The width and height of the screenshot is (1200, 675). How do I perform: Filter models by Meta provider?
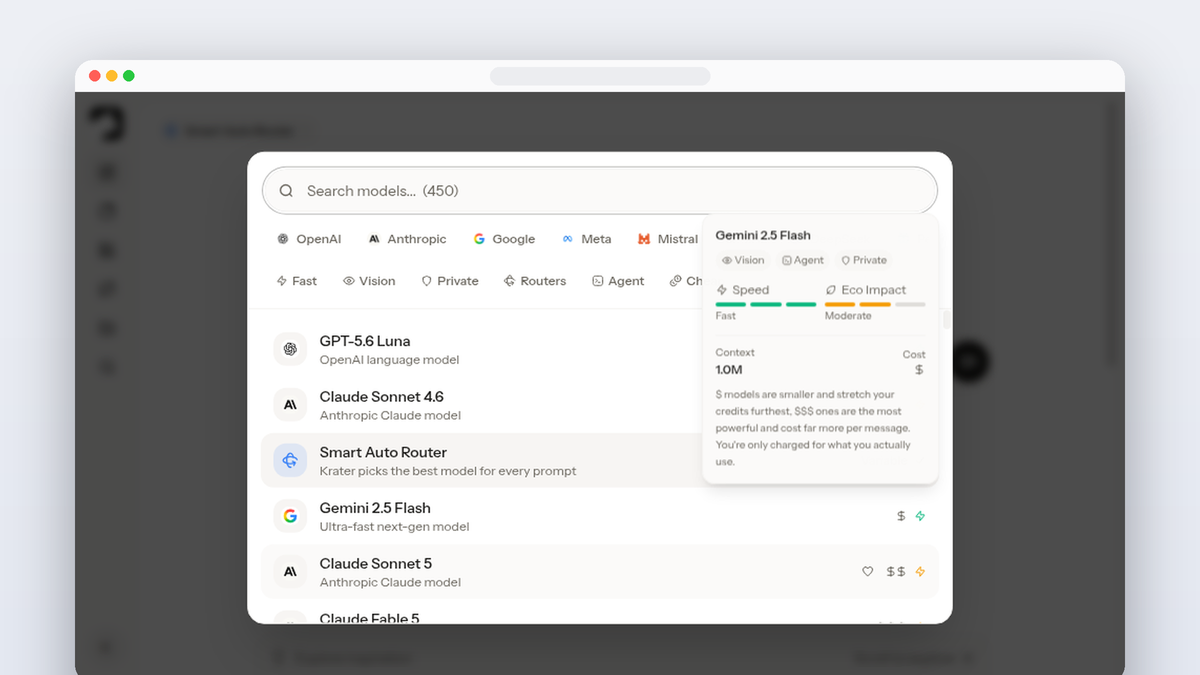coord(587,239)
